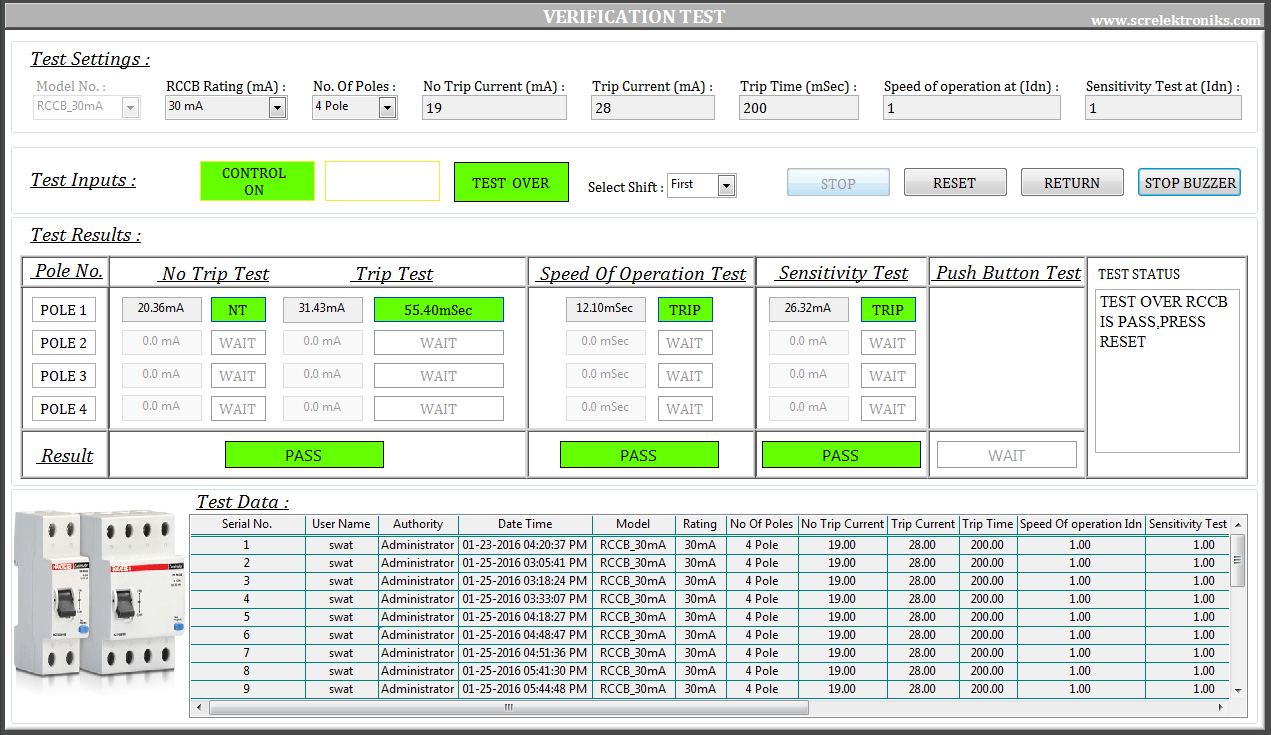Select the Trip Current input field
1271x735 pixels.
[653, 107]
